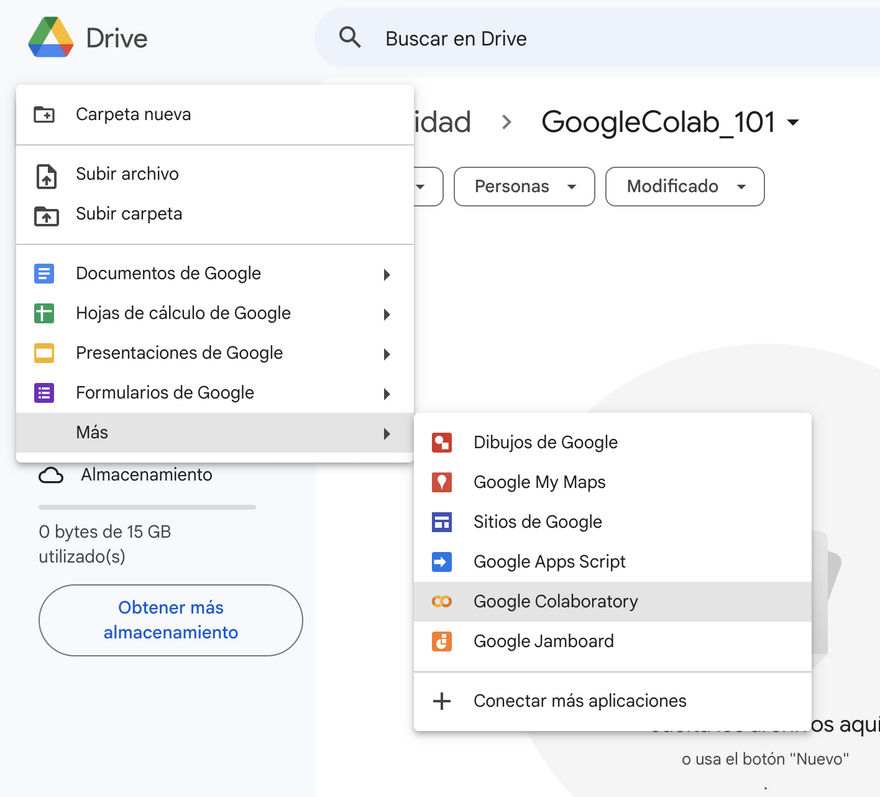Click the arrow beside Más
The width and height of the screenshot is (880, 797).
(x=387, y=433)
